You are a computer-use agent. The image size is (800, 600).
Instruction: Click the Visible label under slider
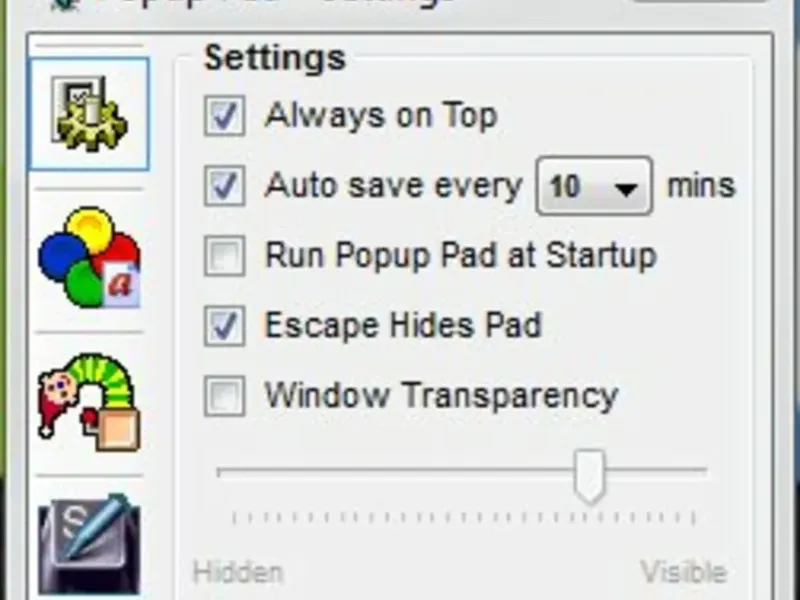[x=684, y=571]
